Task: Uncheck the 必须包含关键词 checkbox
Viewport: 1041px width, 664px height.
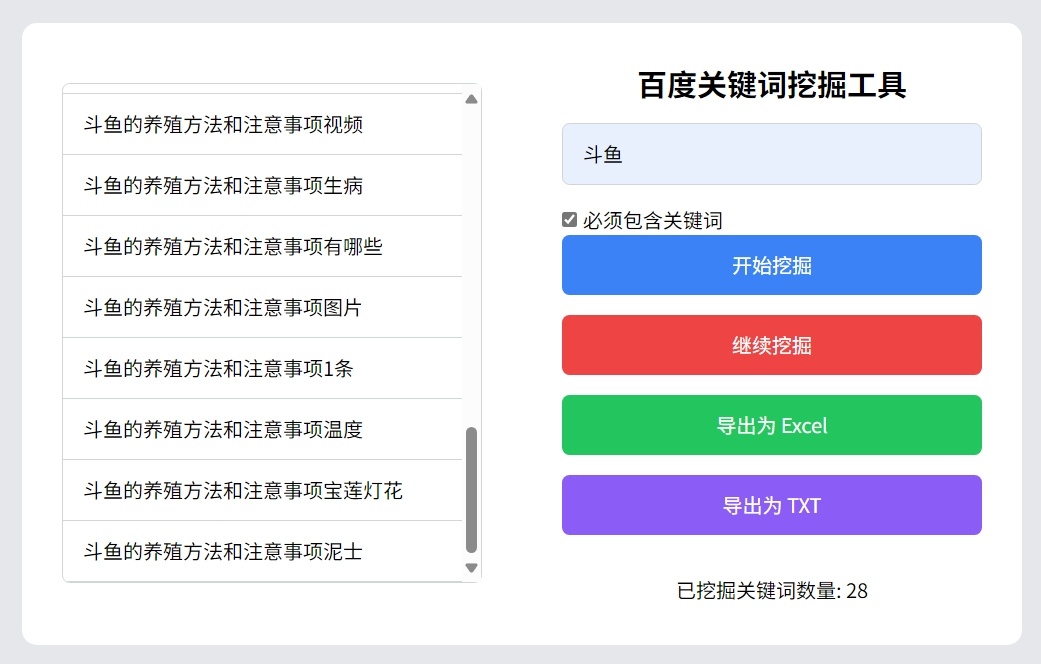Action: coord(569,220)
